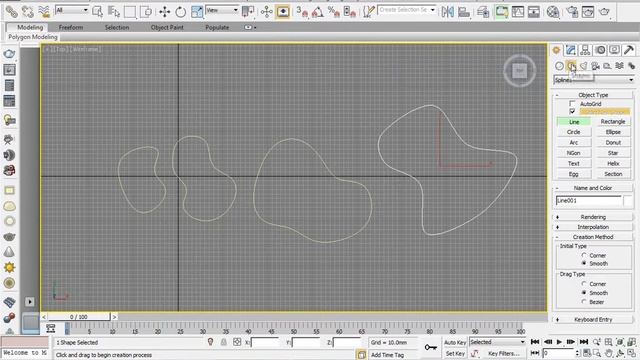640x360 pixels.
Task: Click the Mirror tool icon
Action: point(448,12)
